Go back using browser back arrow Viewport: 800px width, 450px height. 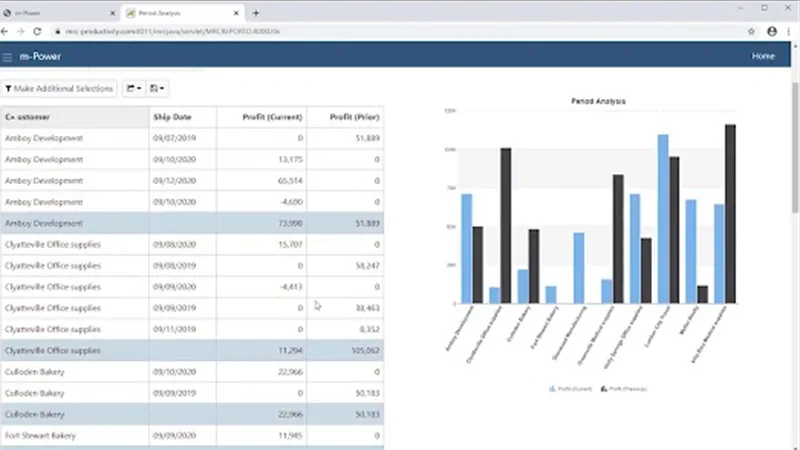pos(5,32)
